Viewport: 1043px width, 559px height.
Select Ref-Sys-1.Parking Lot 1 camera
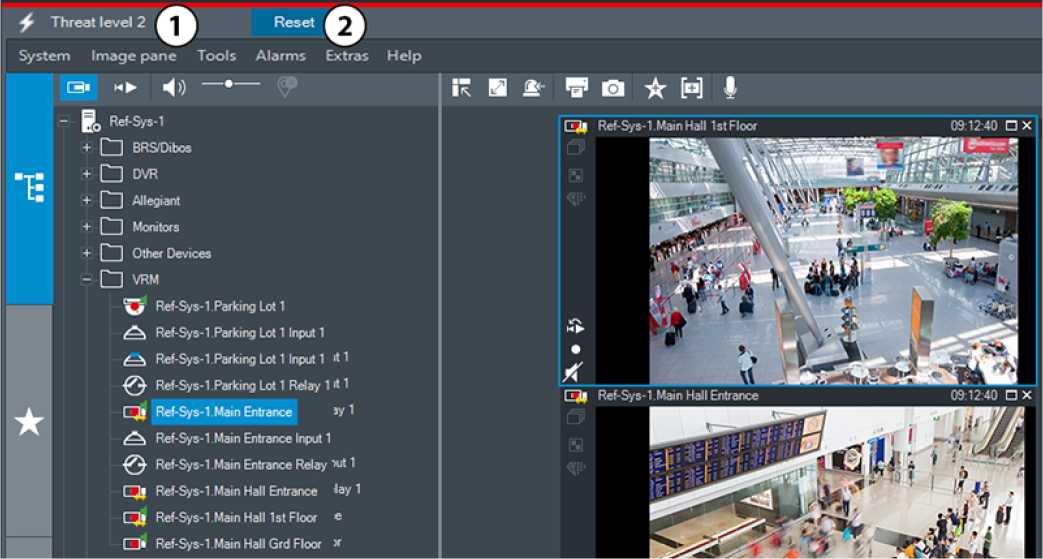pos(220,306)
